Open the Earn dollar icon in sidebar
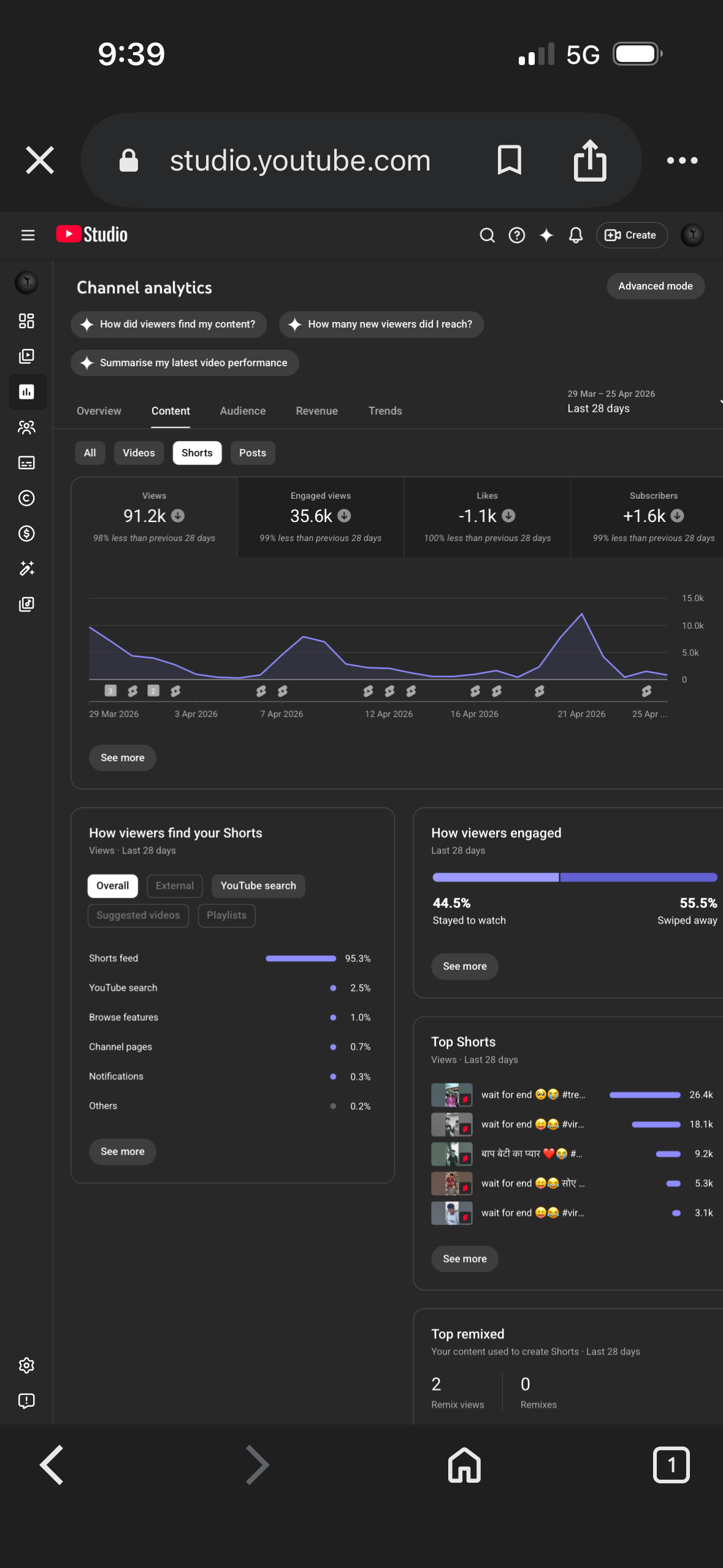 26,533
